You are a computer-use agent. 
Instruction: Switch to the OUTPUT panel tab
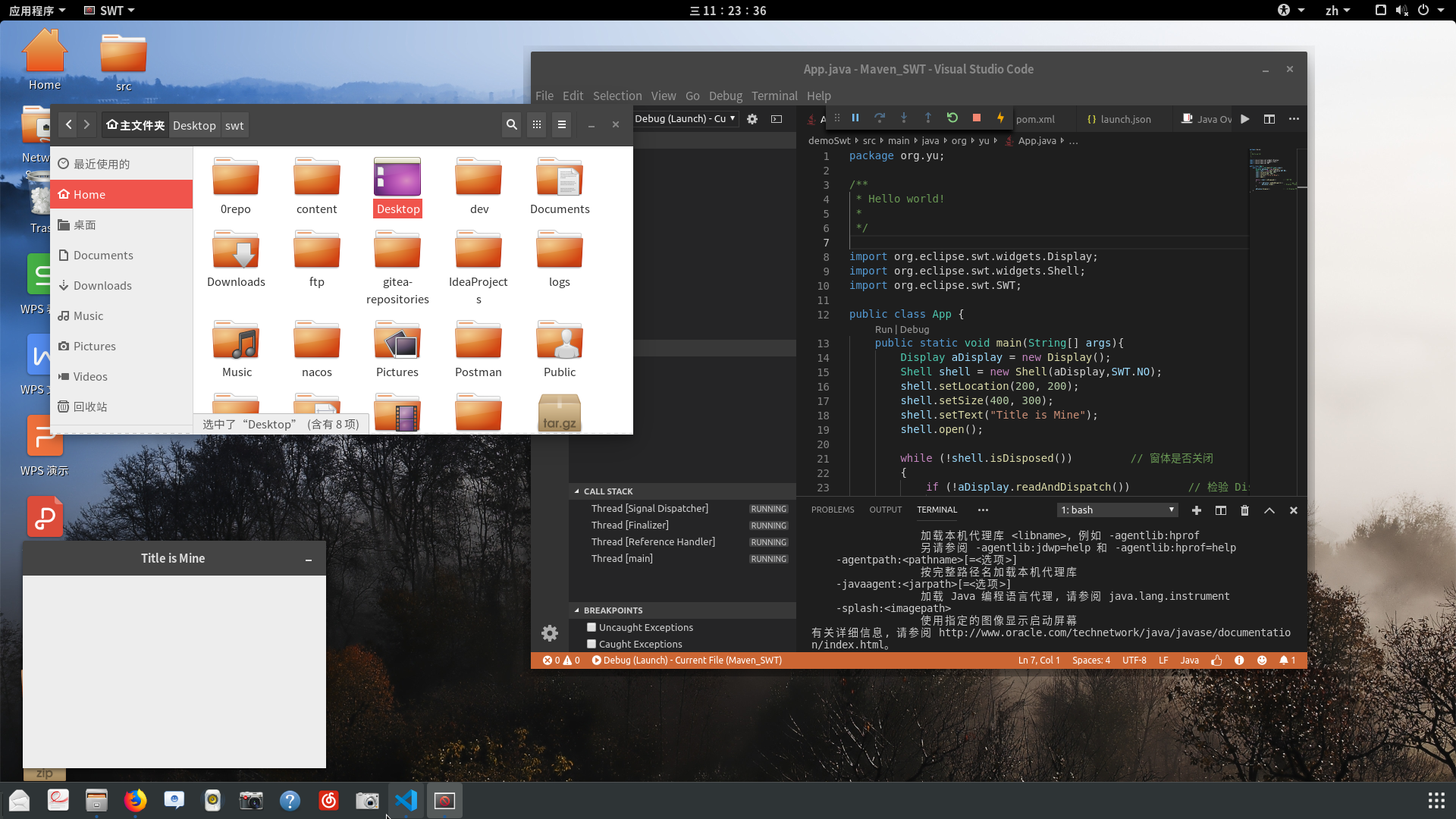[x=886, y=510]
